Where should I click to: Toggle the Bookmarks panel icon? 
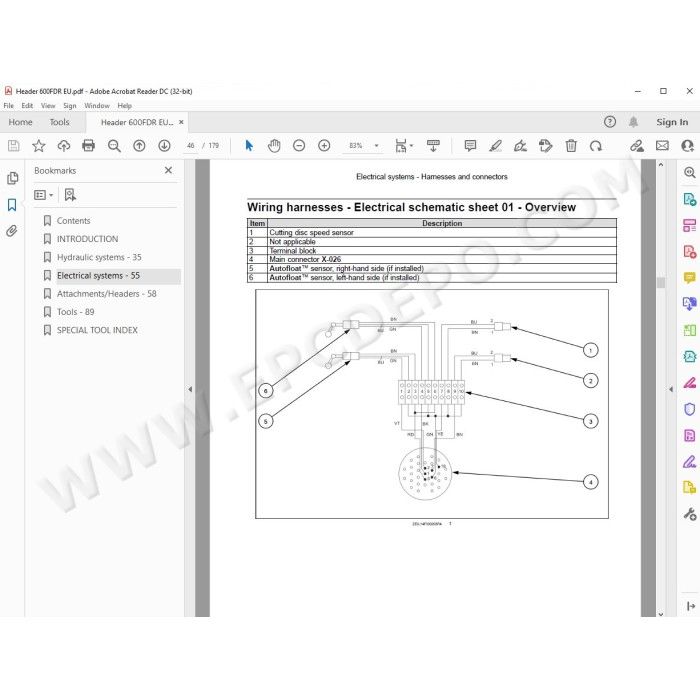(12, 205)
